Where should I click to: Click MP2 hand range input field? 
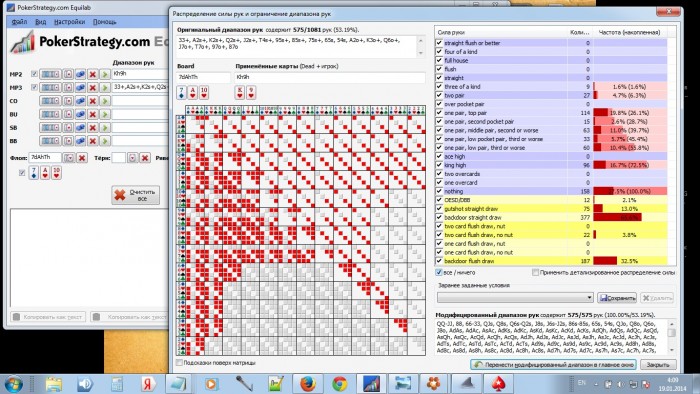click(x=141, y=74)
